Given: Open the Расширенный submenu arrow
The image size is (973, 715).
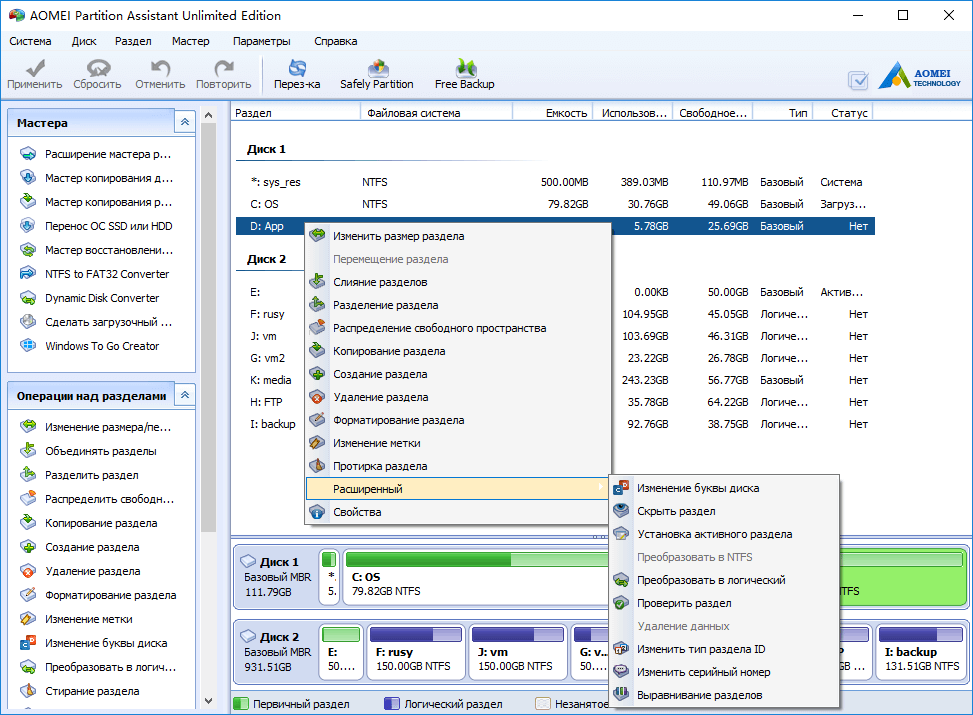Looking at the screenshot, I should tap(600, 488).
